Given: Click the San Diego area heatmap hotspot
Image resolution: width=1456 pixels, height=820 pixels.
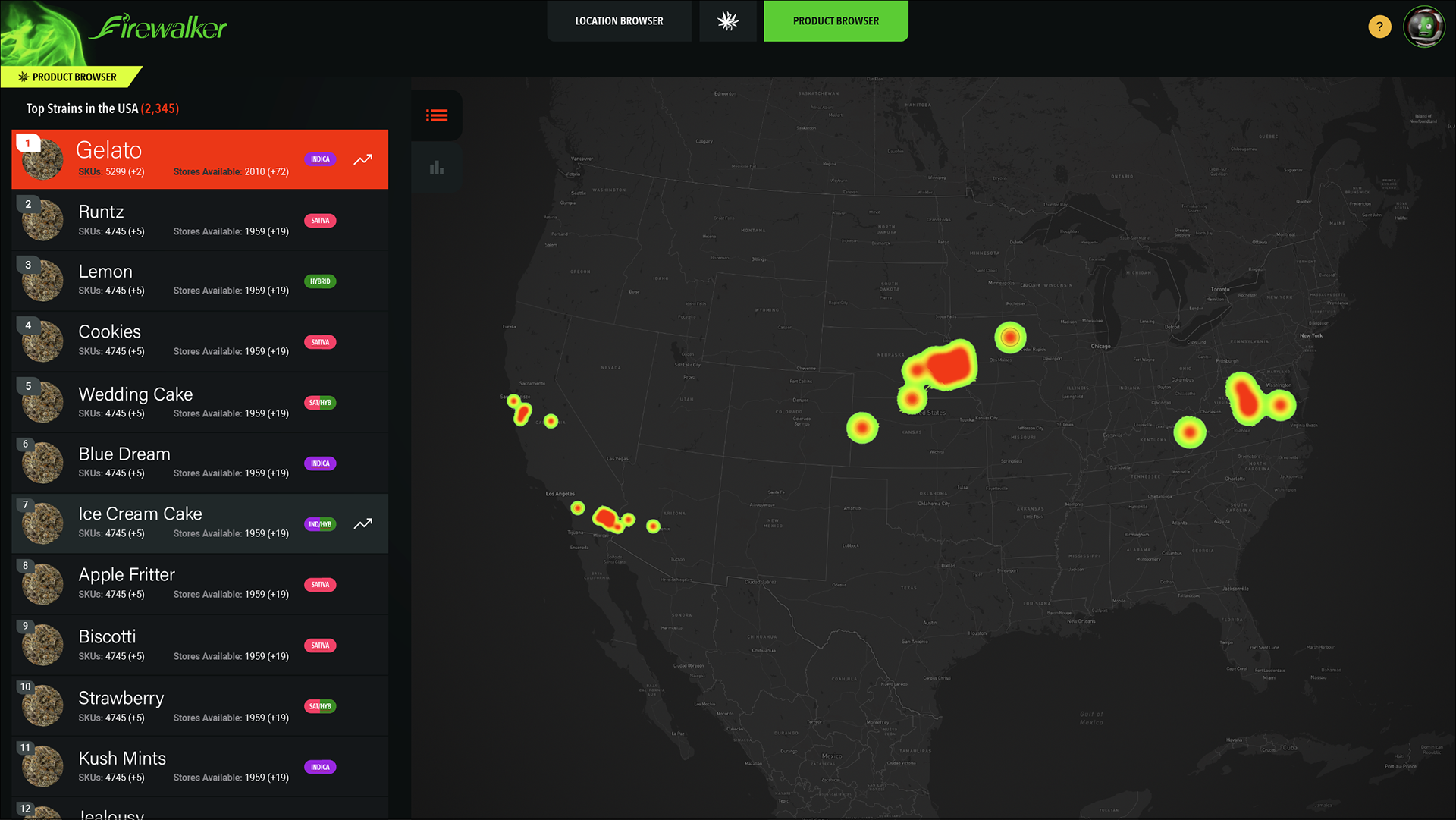Looking at the screenshot, I should tap(607, 519).
